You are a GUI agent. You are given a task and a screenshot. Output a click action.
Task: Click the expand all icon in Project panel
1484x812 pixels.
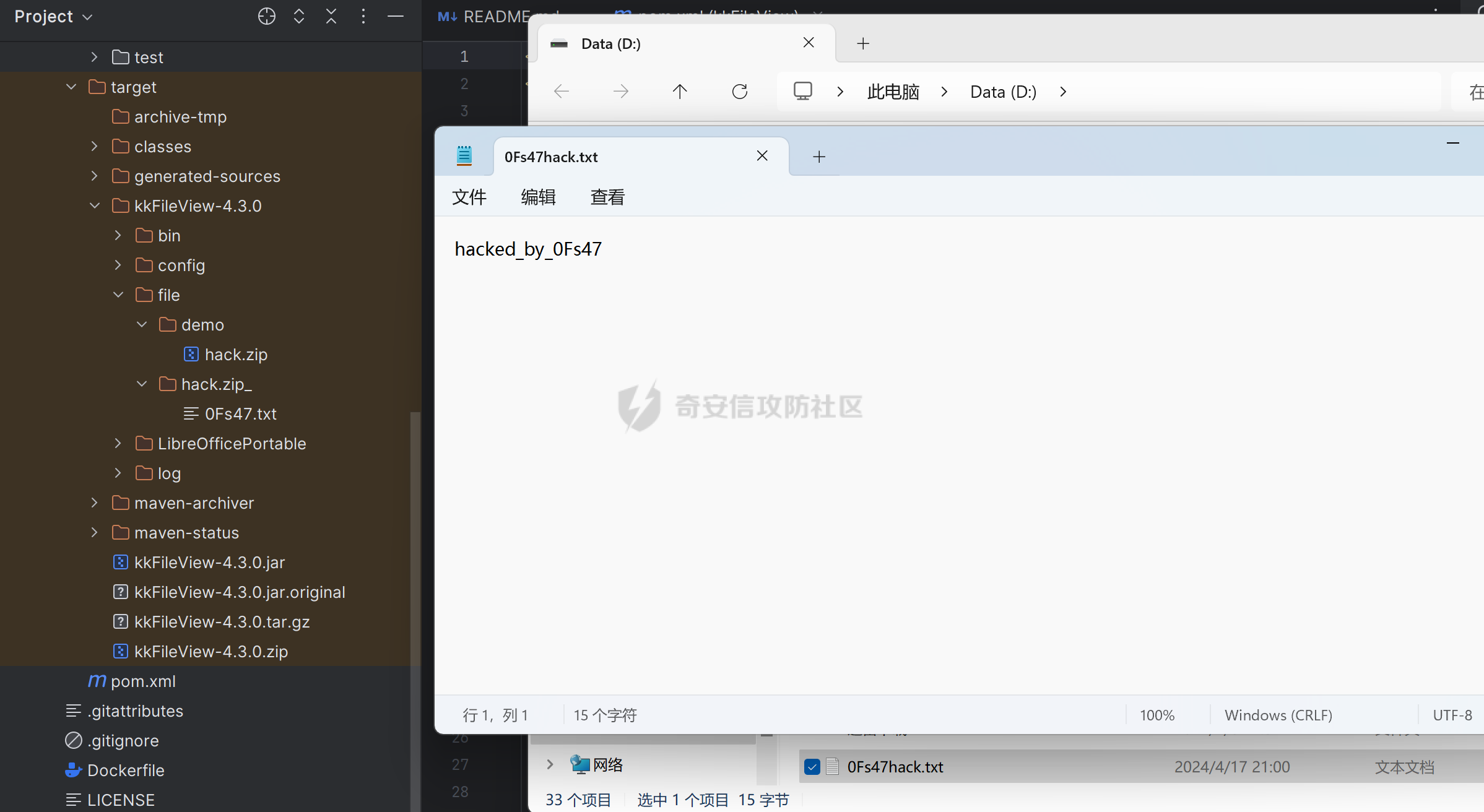pyautogui.click(x=299, y=17)
